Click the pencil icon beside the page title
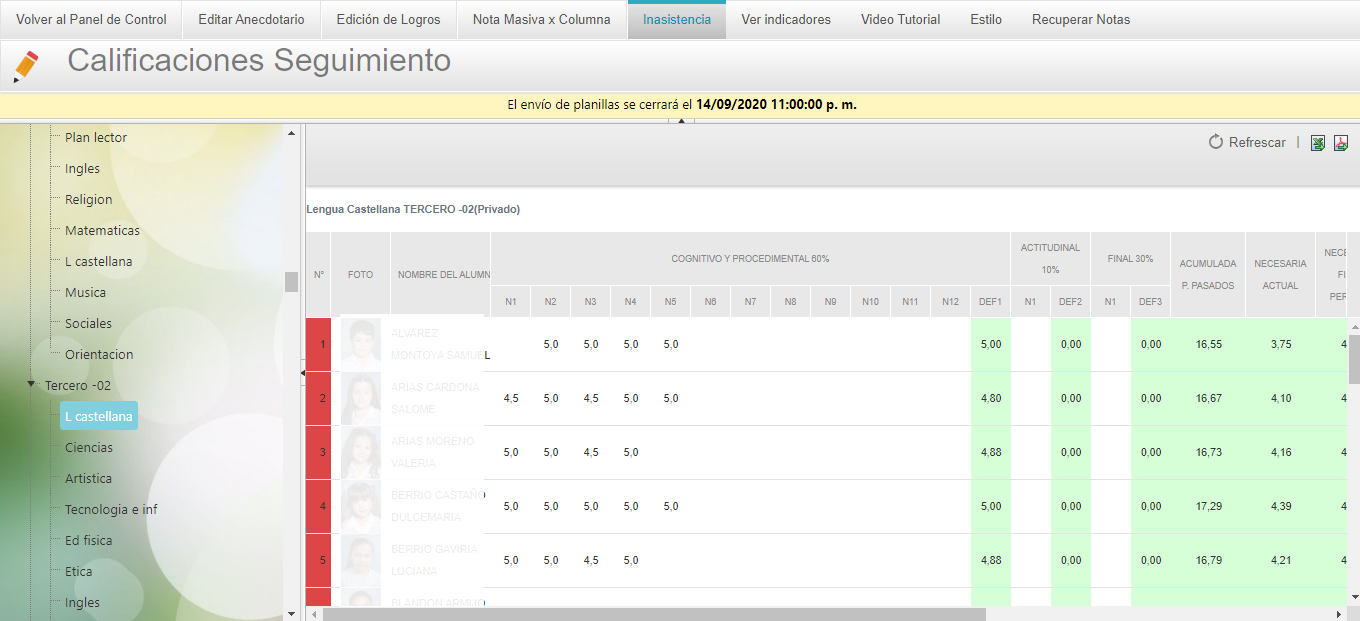 [26, 65]
